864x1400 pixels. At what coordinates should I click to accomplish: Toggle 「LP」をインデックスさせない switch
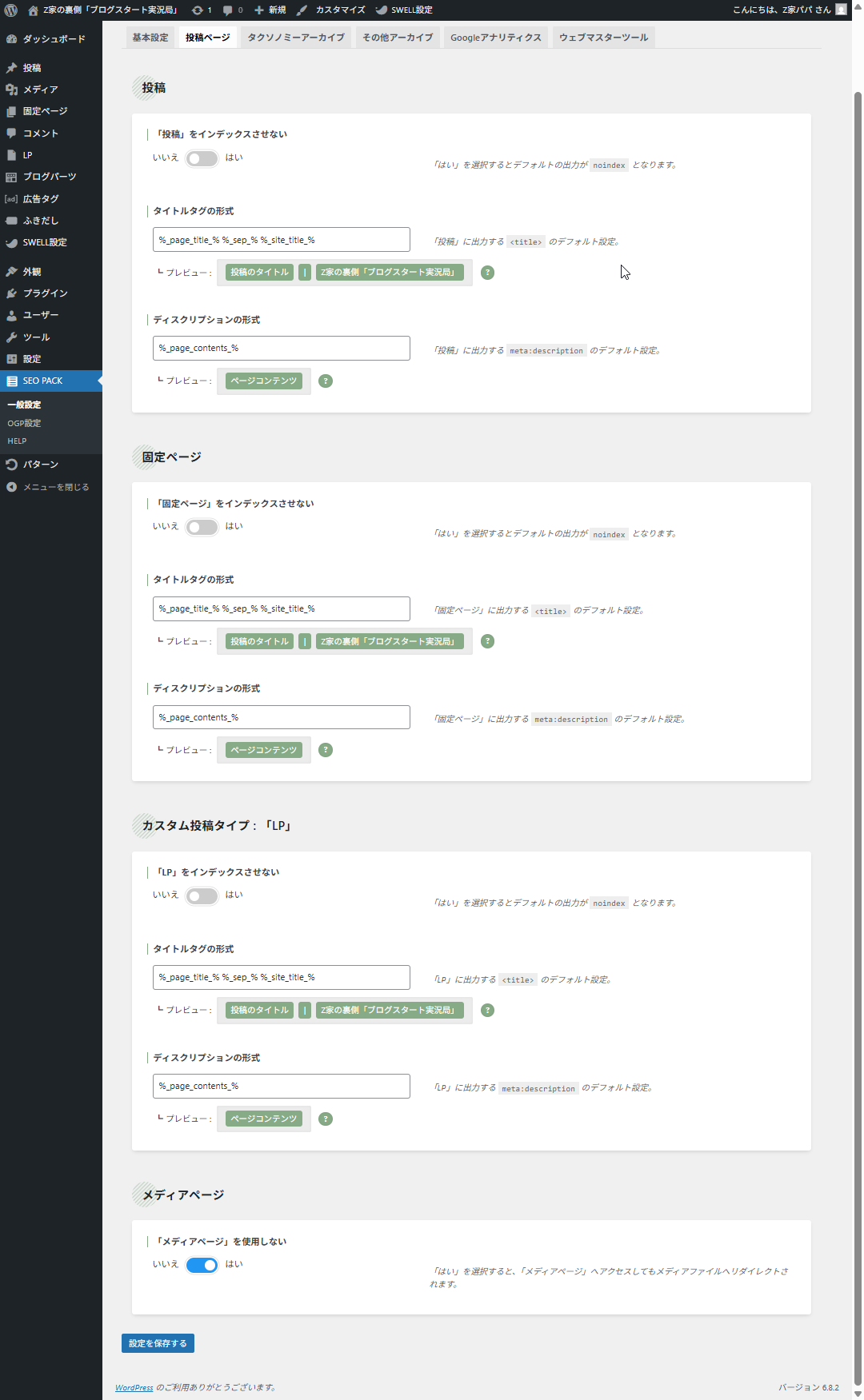[202, 896]
